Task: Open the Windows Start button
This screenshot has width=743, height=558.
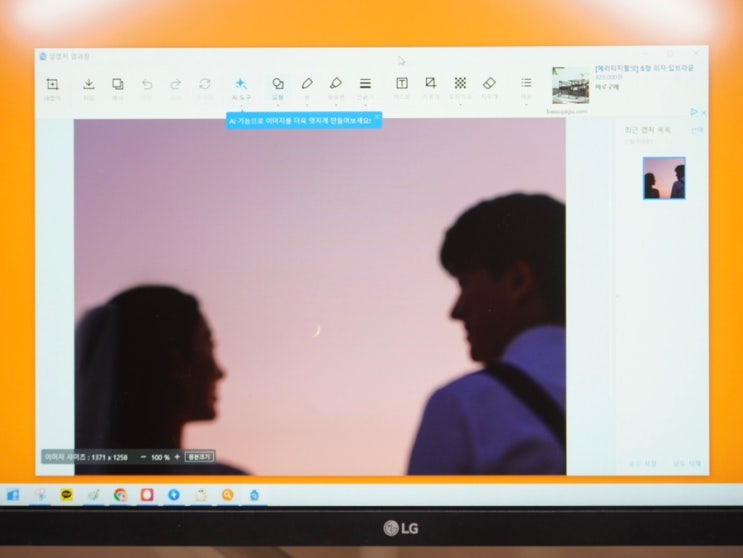Action: click(x=13, y=495)
